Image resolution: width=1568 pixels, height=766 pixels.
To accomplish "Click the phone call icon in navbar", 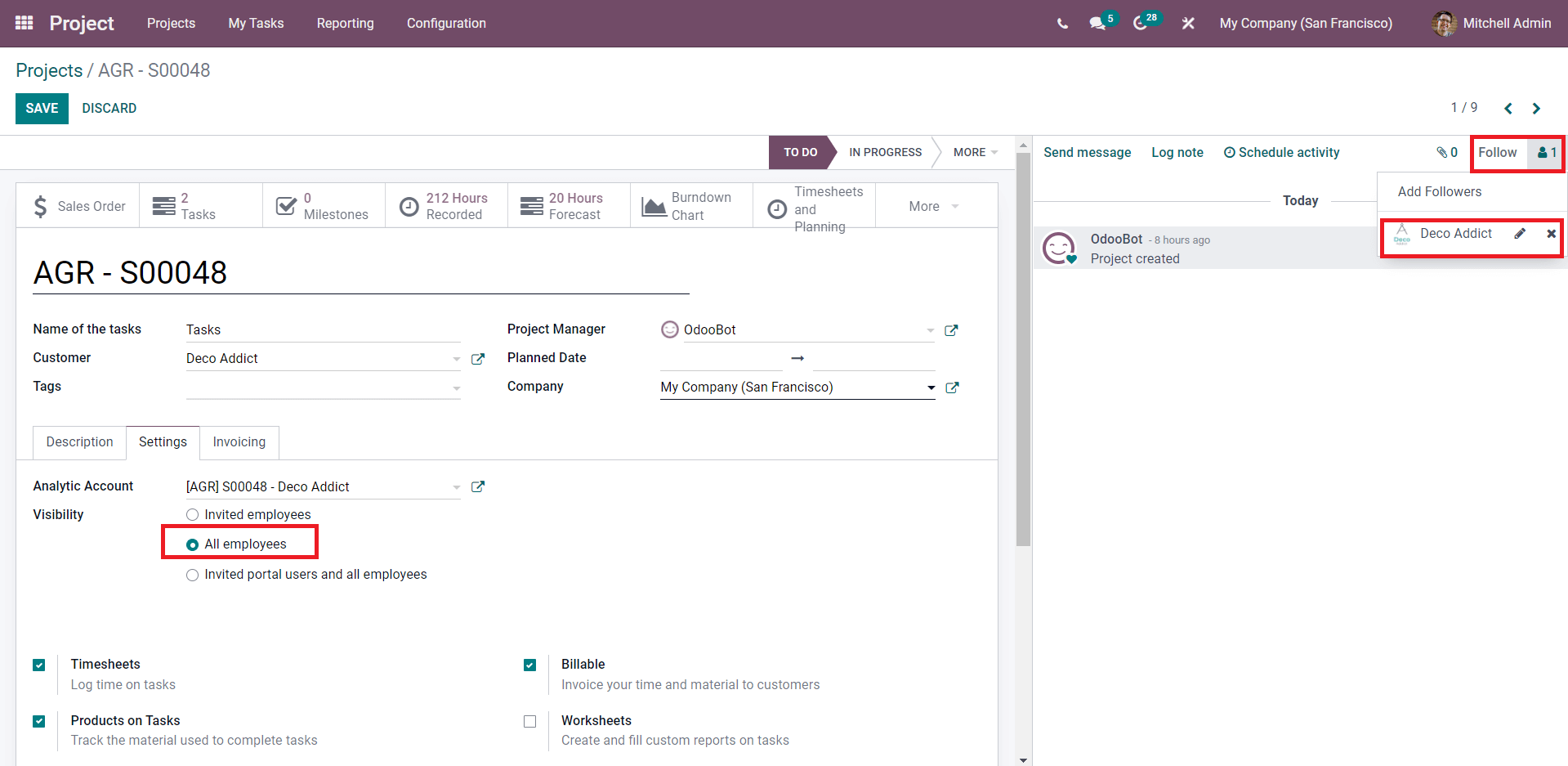I will click(x=1062, y=24).
